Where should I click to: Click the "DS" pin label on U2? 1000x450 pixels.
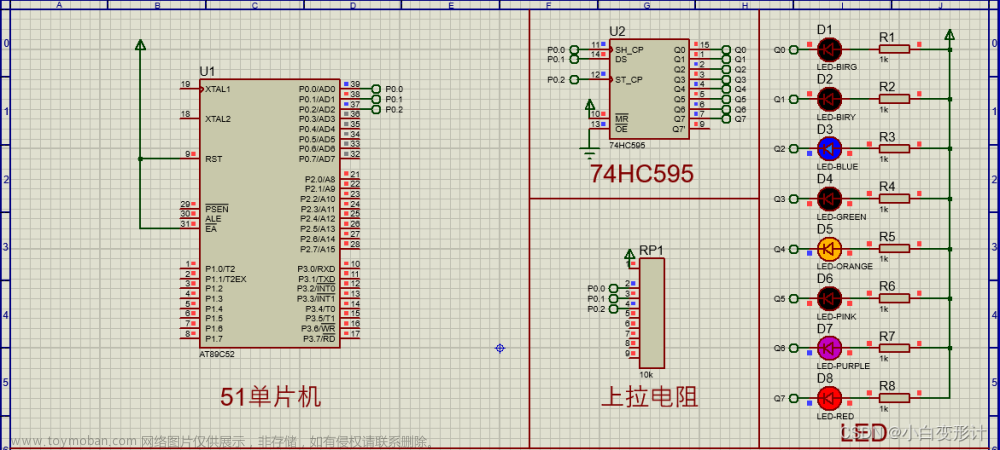point(621,59)
